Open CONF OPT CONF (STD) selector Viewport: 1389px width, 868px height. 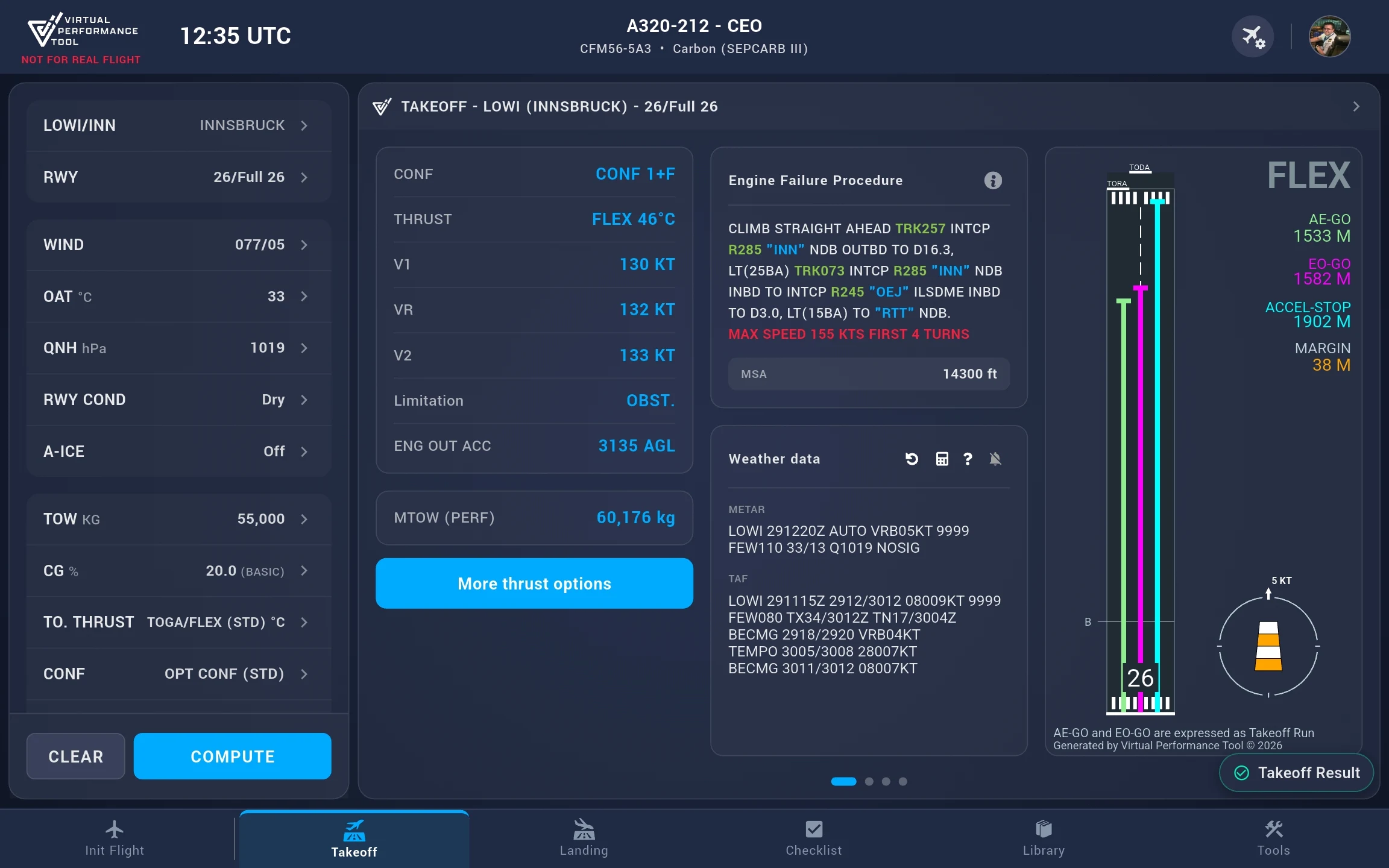(x=178, y=674)
